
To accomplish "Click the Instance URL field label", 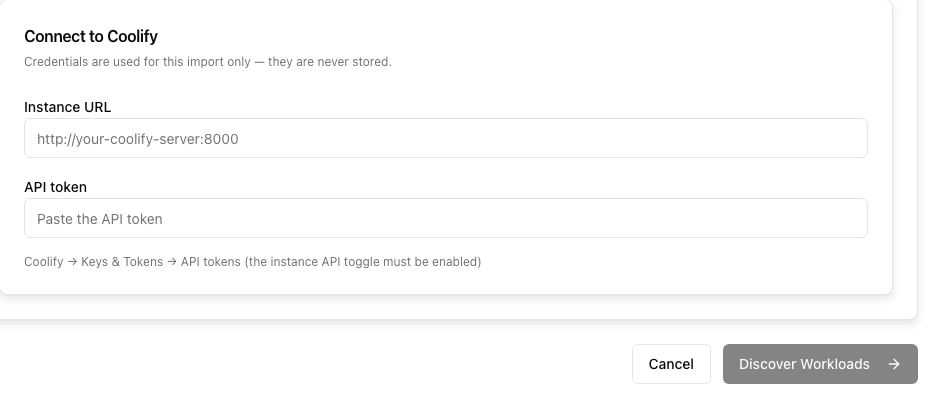I will (x=67, y=107).
